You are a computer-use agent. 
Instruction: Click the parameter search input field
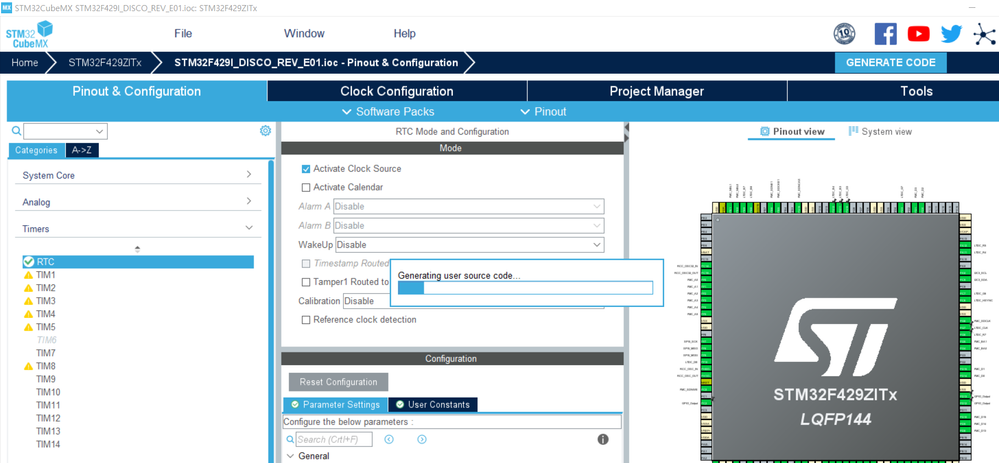(x=334, y=439)
